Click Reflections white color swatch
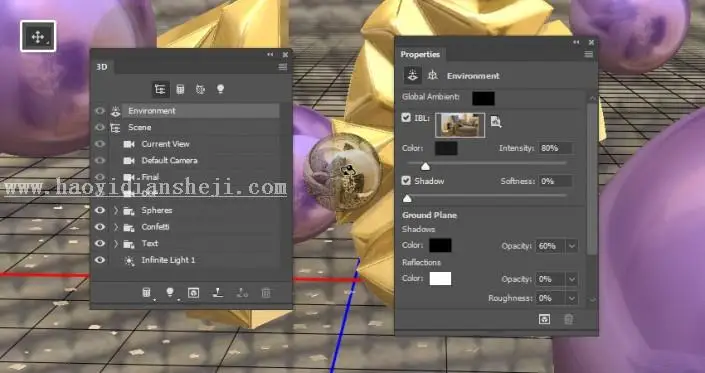The width and height of the screenshot is (705, 373). (x=440, y=279)
